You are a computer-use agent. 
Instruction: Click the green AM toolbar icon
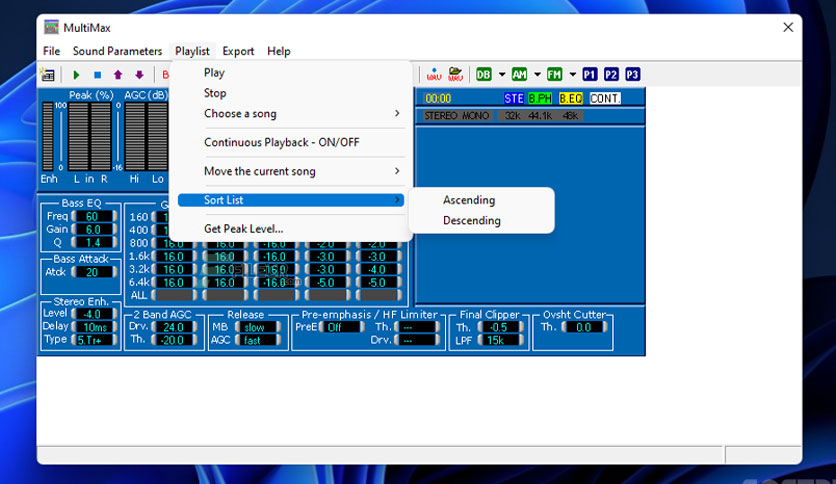[519, 75]
